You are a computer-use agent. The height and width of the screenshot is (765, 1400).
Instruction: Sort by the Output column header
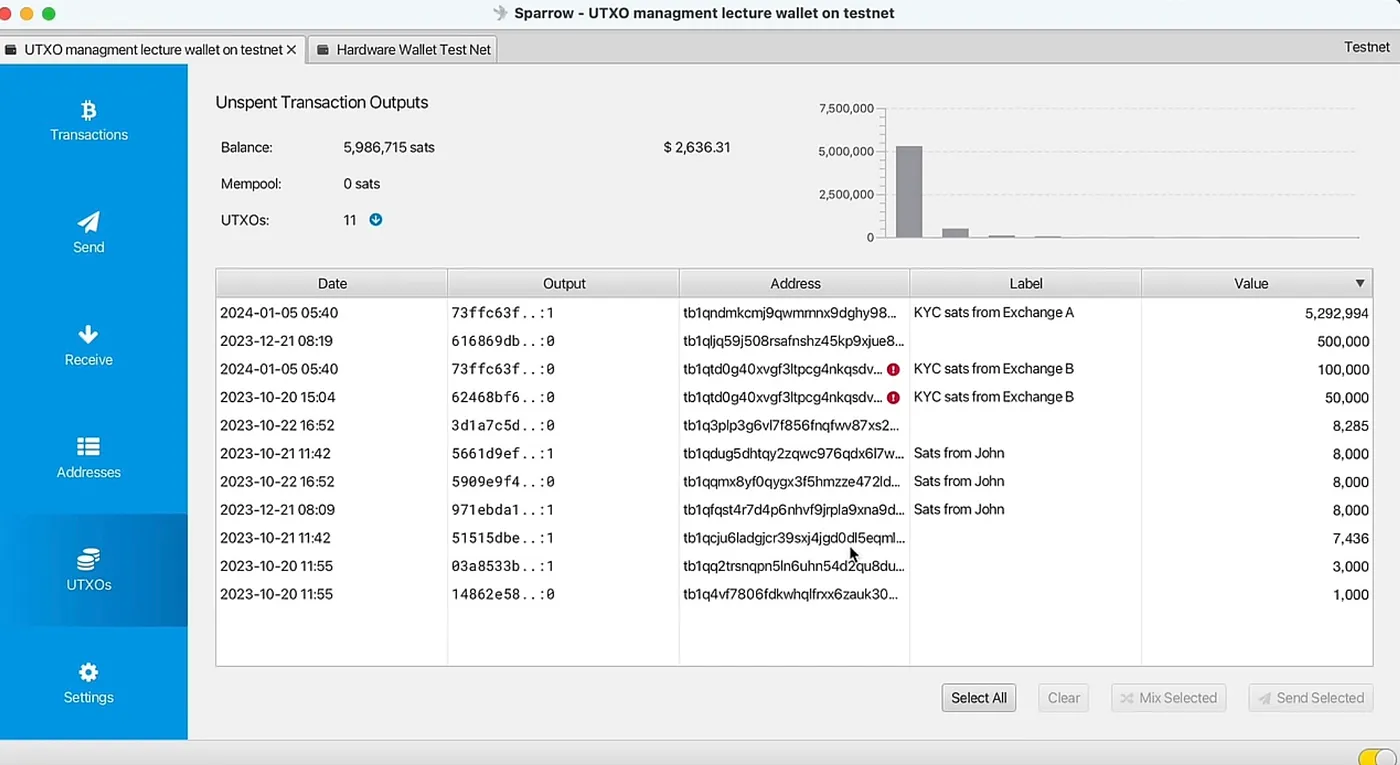point(564,284)
